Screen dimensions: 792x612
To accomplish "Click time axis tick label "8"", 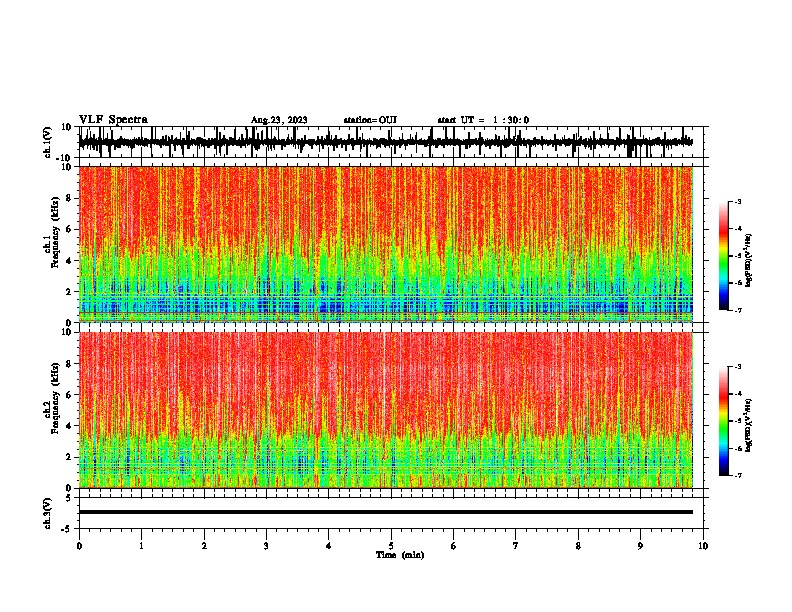I will 578,546.
